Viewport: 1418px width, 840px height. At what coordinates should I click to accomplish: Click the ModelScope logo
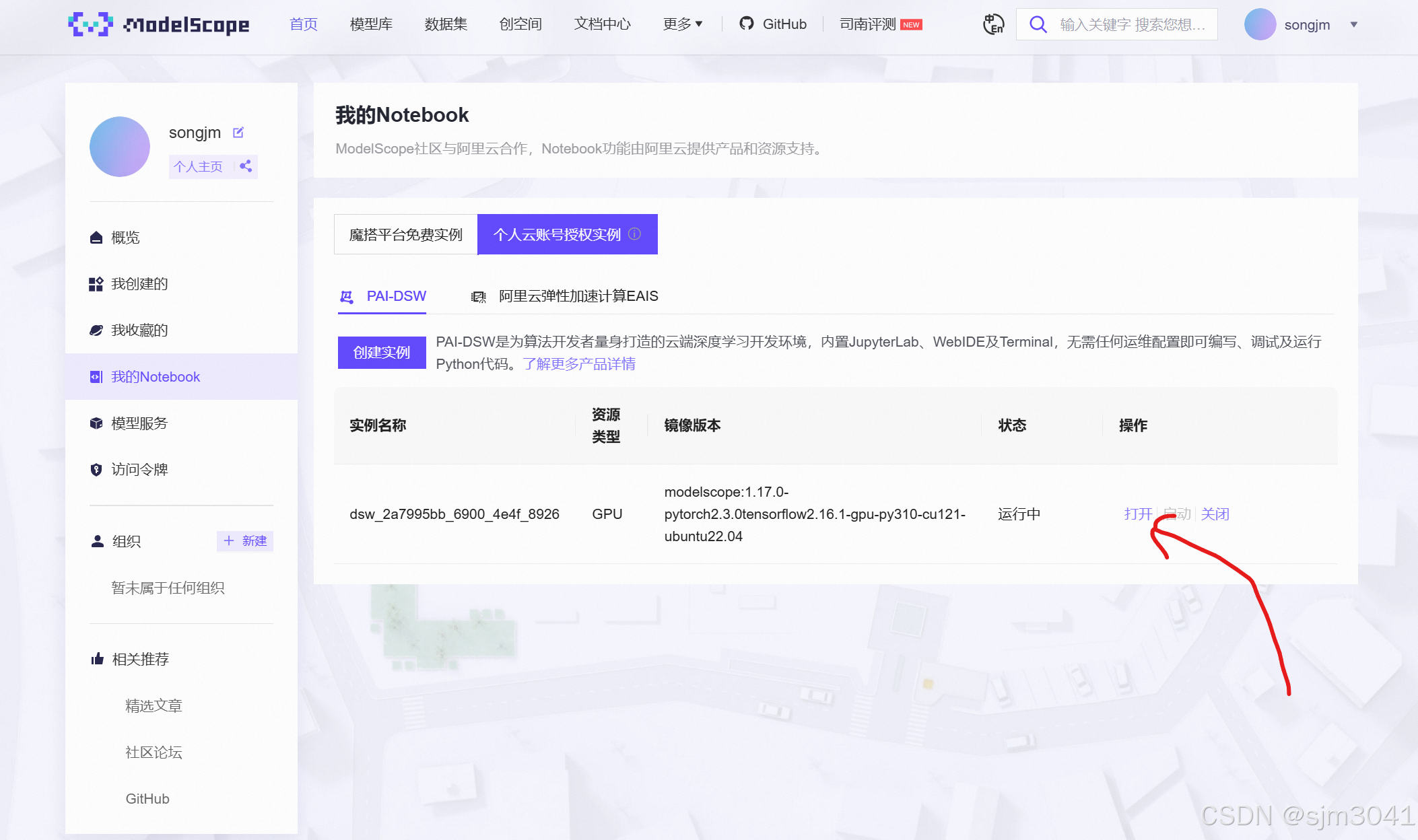(159, 24)
